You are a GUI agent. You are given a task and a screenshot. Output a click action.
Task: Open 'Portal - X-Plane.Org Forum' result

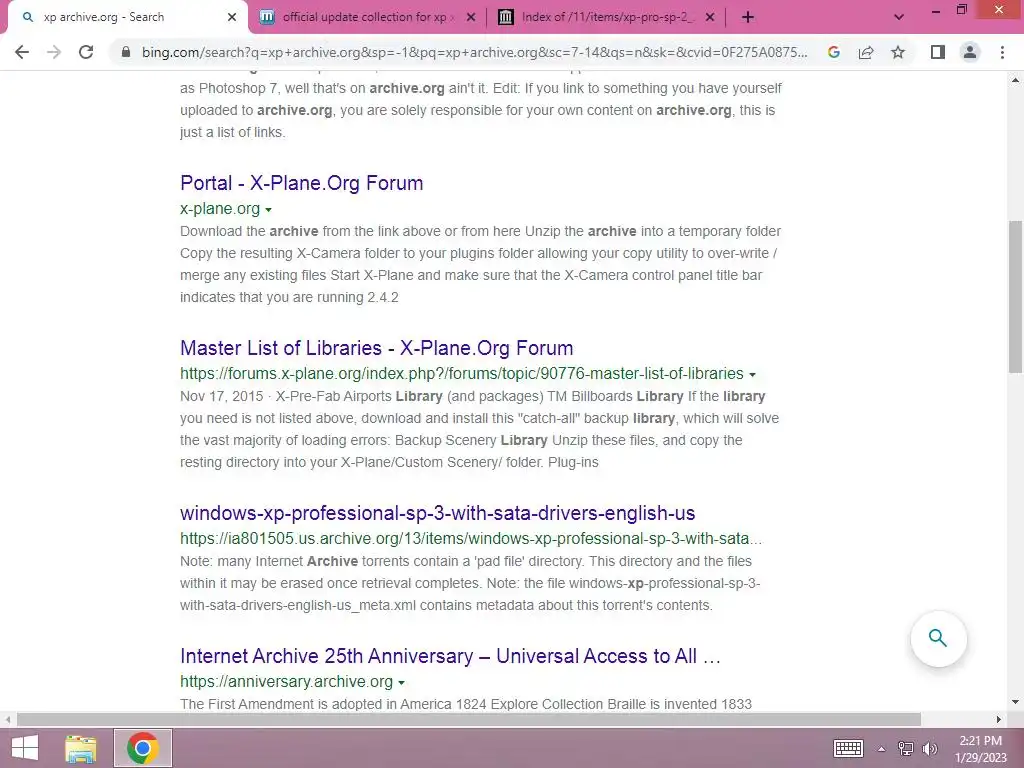[x=301, y=183]
